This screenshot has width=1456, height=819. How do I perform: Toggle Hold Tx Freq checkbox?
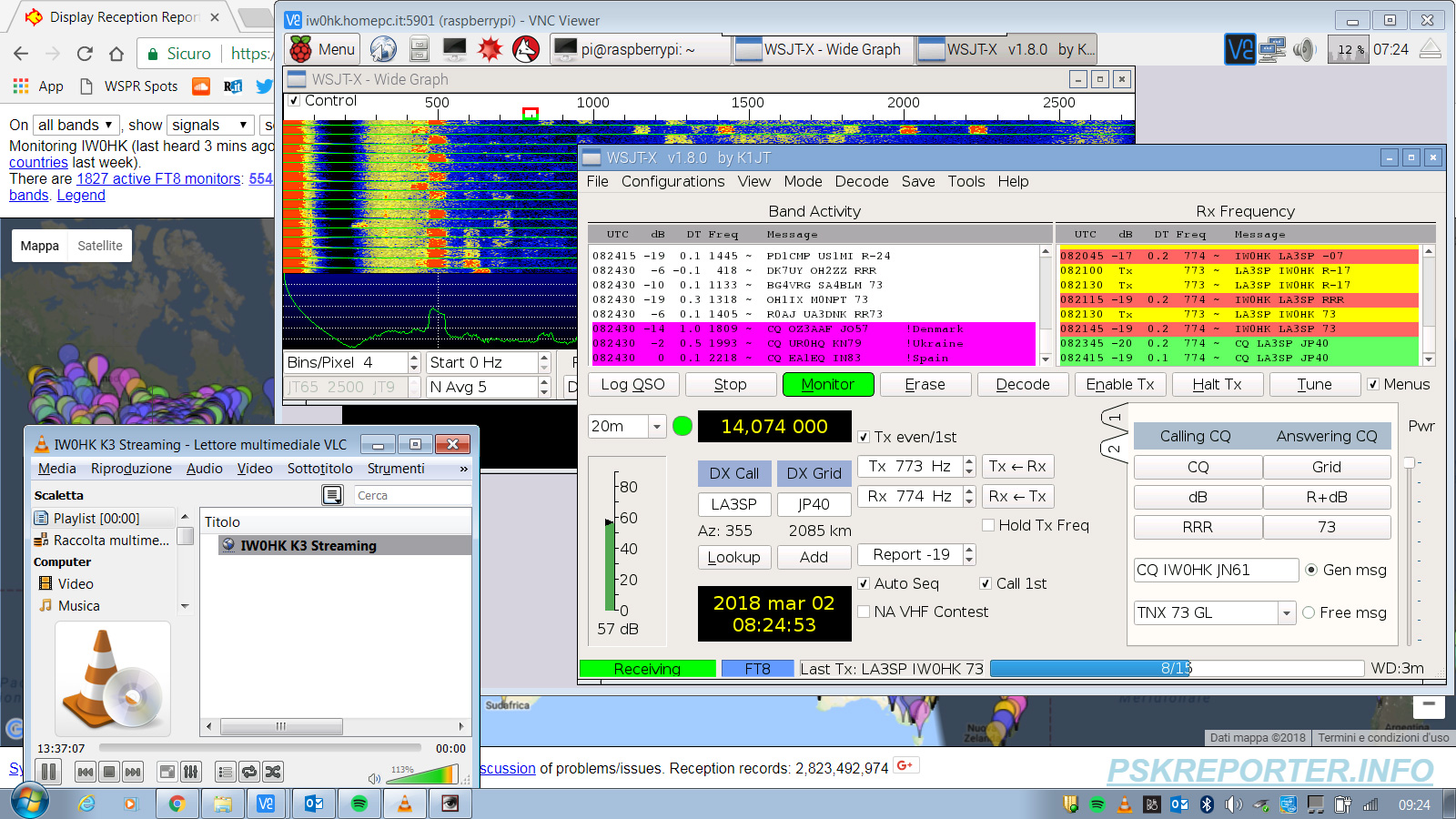[988, 525]
